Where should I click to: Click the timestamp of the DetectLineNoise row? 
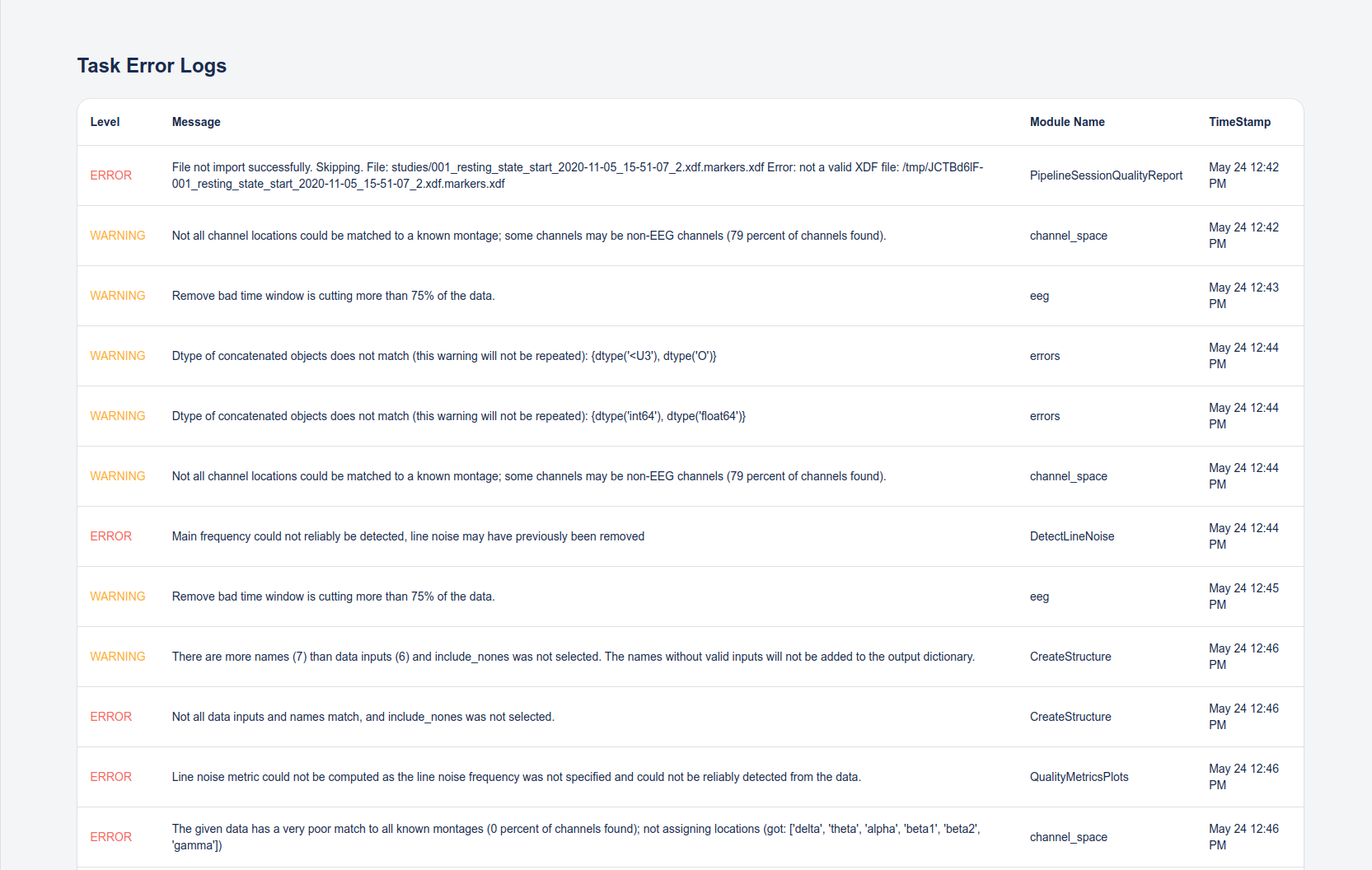[1243, 536]
